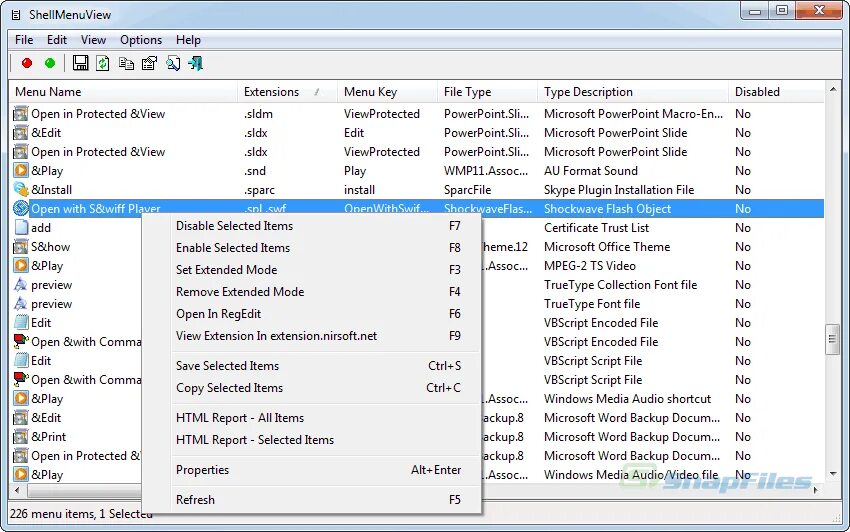Click the vertical scrollbar thumb
850x532 pixels.
pos(832,339)
